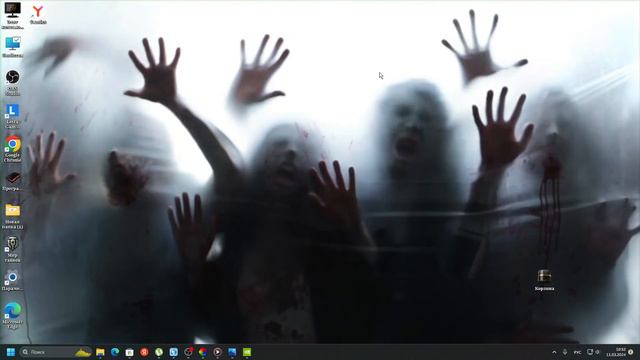Expand the hidden system tray icons
Screen dimensions: 640x360
pos(554,352)
